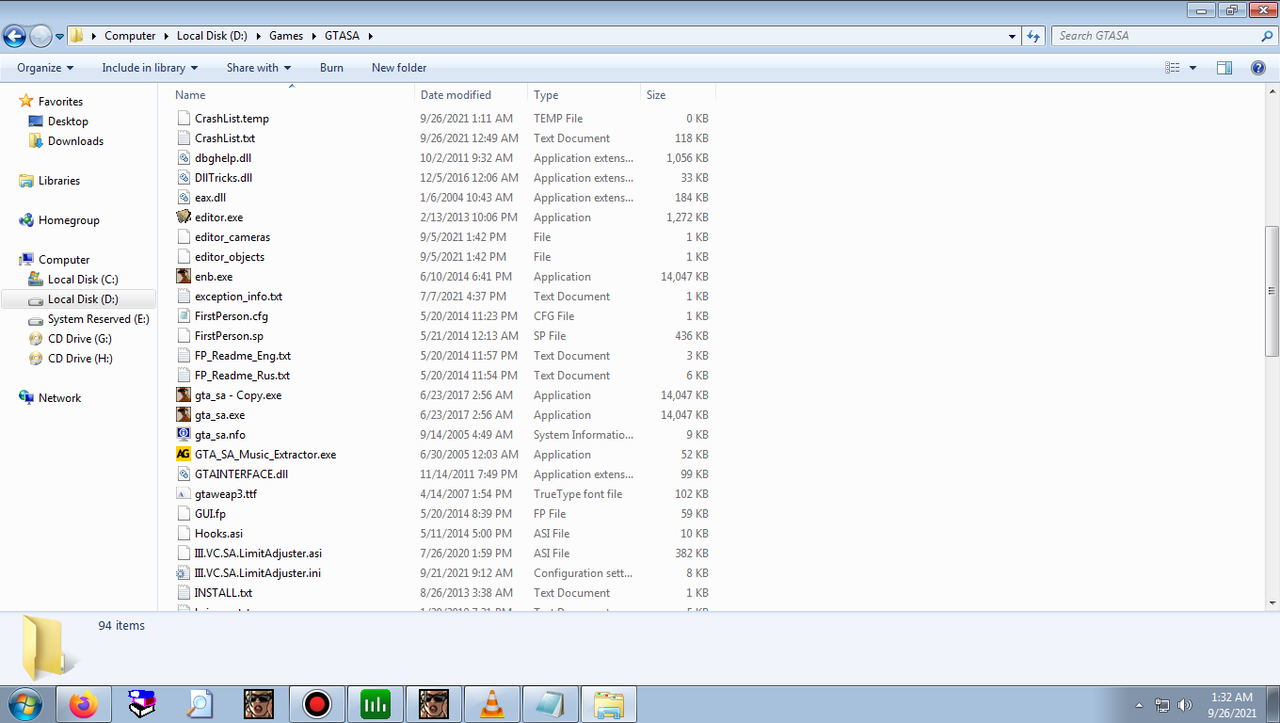Click the dbghelp.dll file icon
This screenshot has height=723, width=1280.
[x=183, y=158]
